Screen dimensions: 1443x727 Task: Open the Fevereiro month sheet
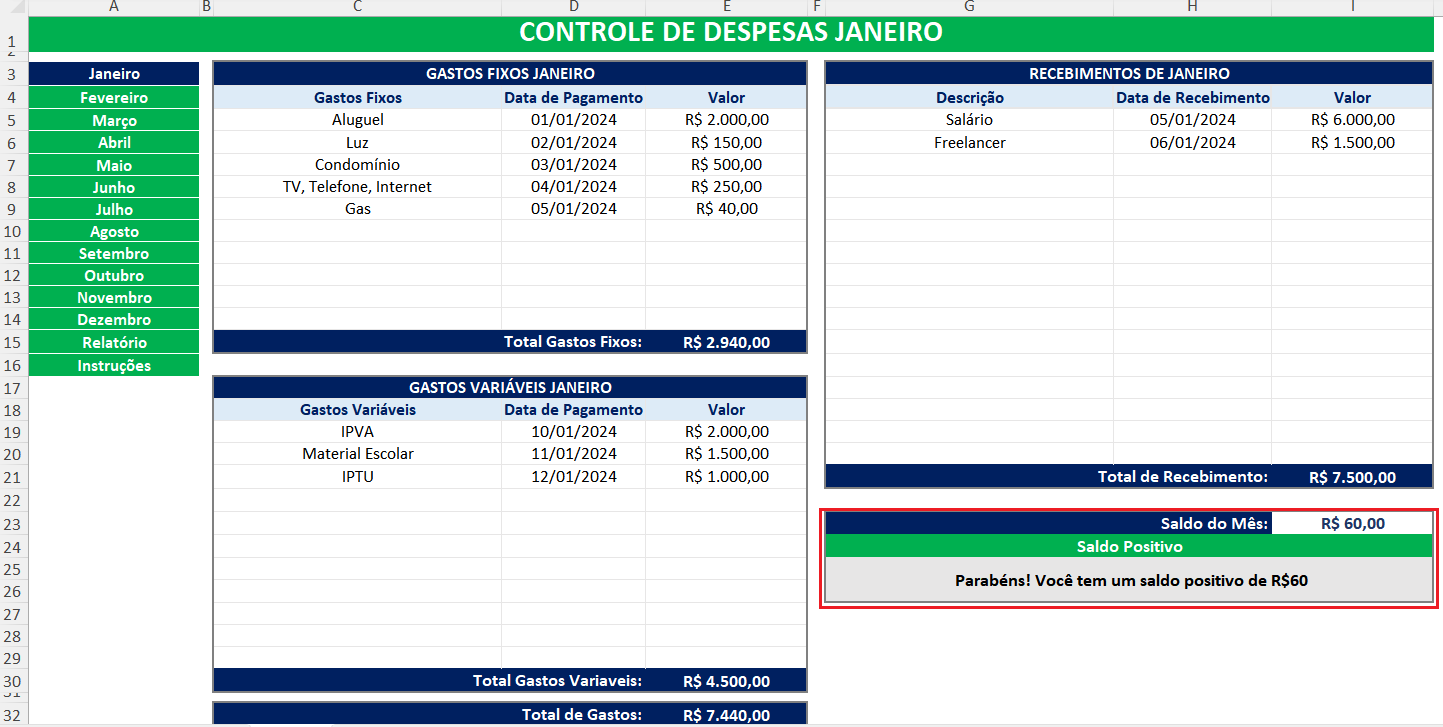(x=114, y=95)
